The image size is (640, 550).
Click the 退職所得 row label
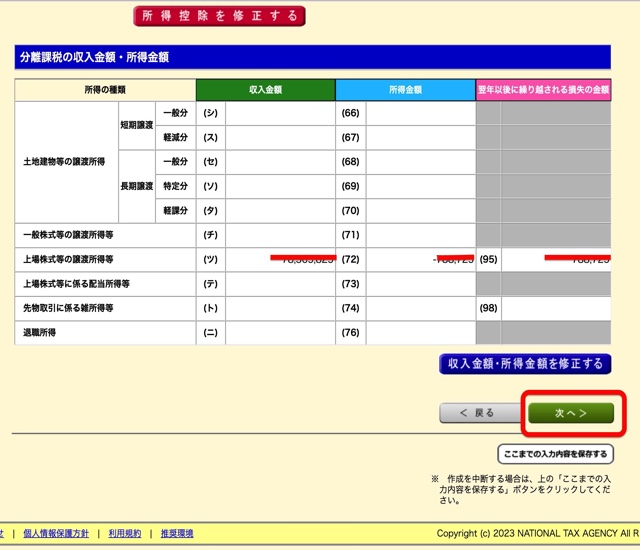click(40, 333)
